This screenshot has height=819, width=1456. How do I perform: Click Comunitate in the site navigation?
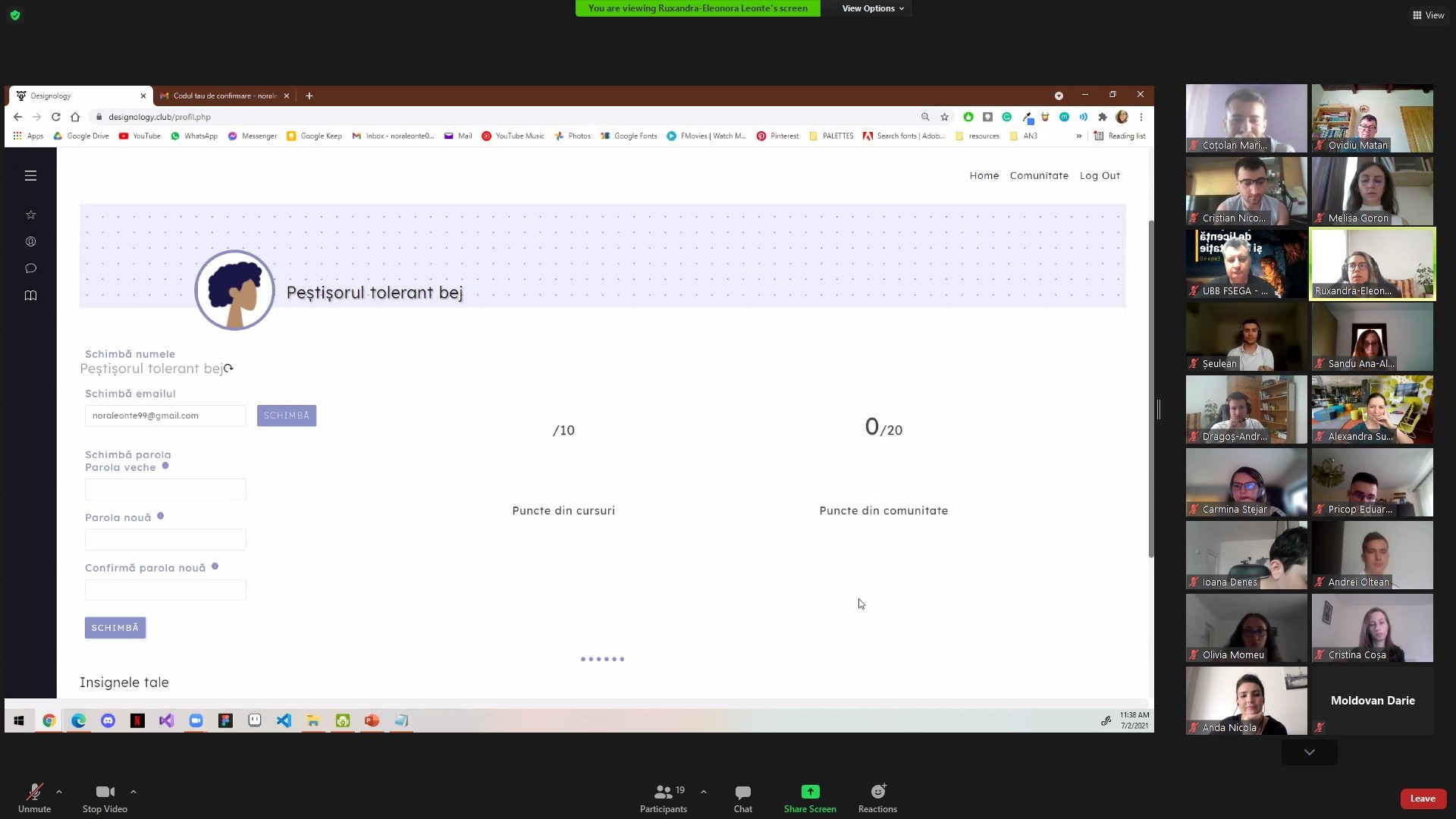[1038, 175]
